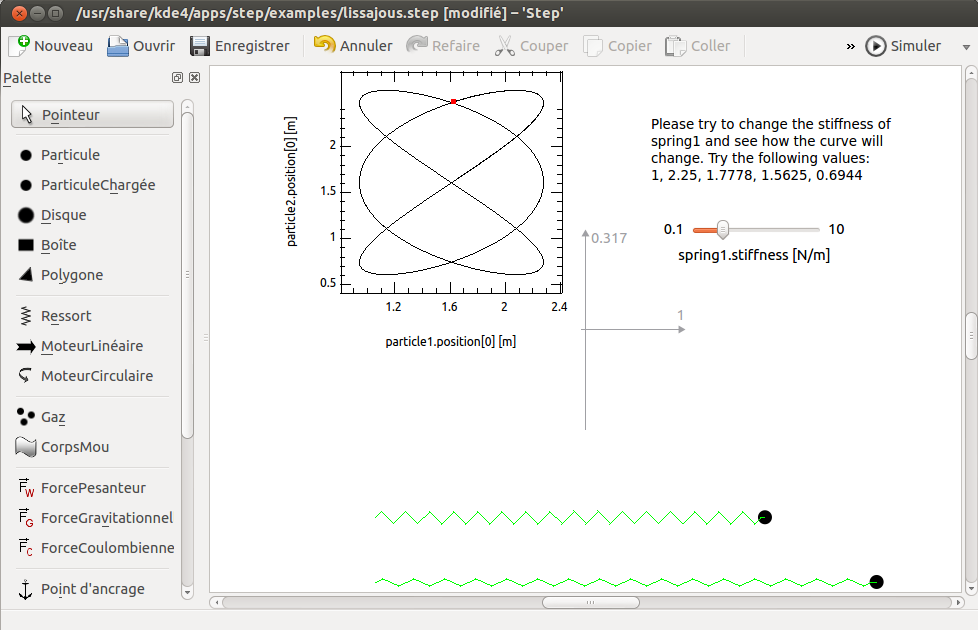Select the ForcePesanteur item

92,488
